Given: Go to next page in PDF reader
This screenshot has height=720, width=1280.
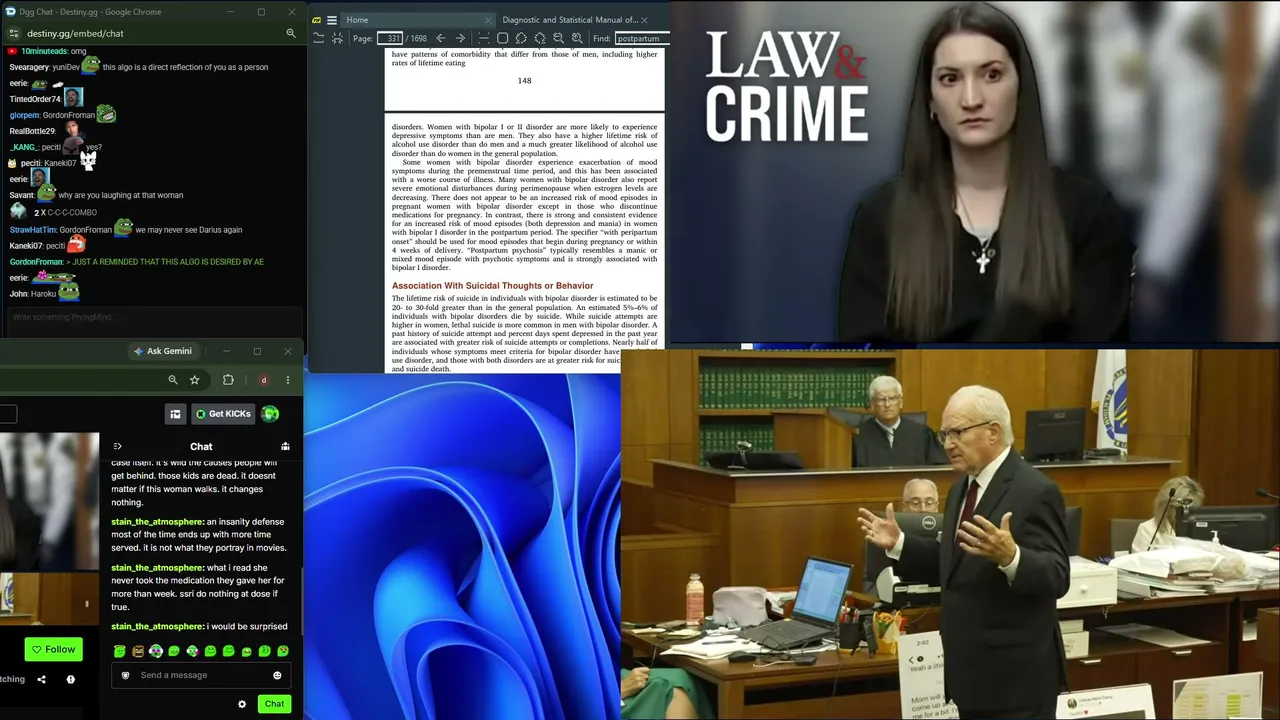Looking at the screenshot, I should (x=460, y=38).
